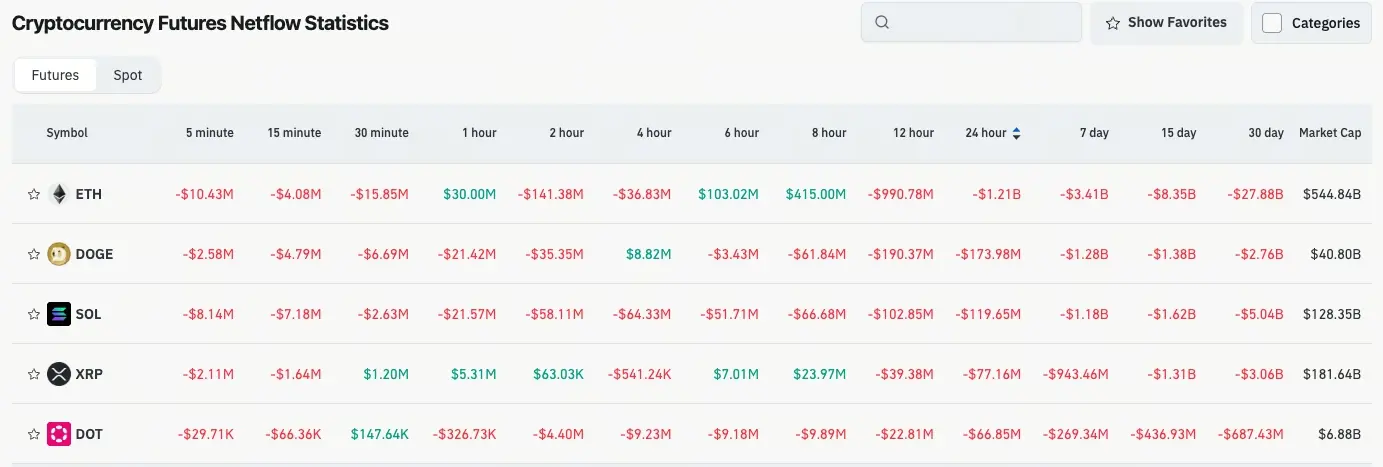Click the Cryptocurrency Futures Netflow Statistics heading

coord(200,22)
